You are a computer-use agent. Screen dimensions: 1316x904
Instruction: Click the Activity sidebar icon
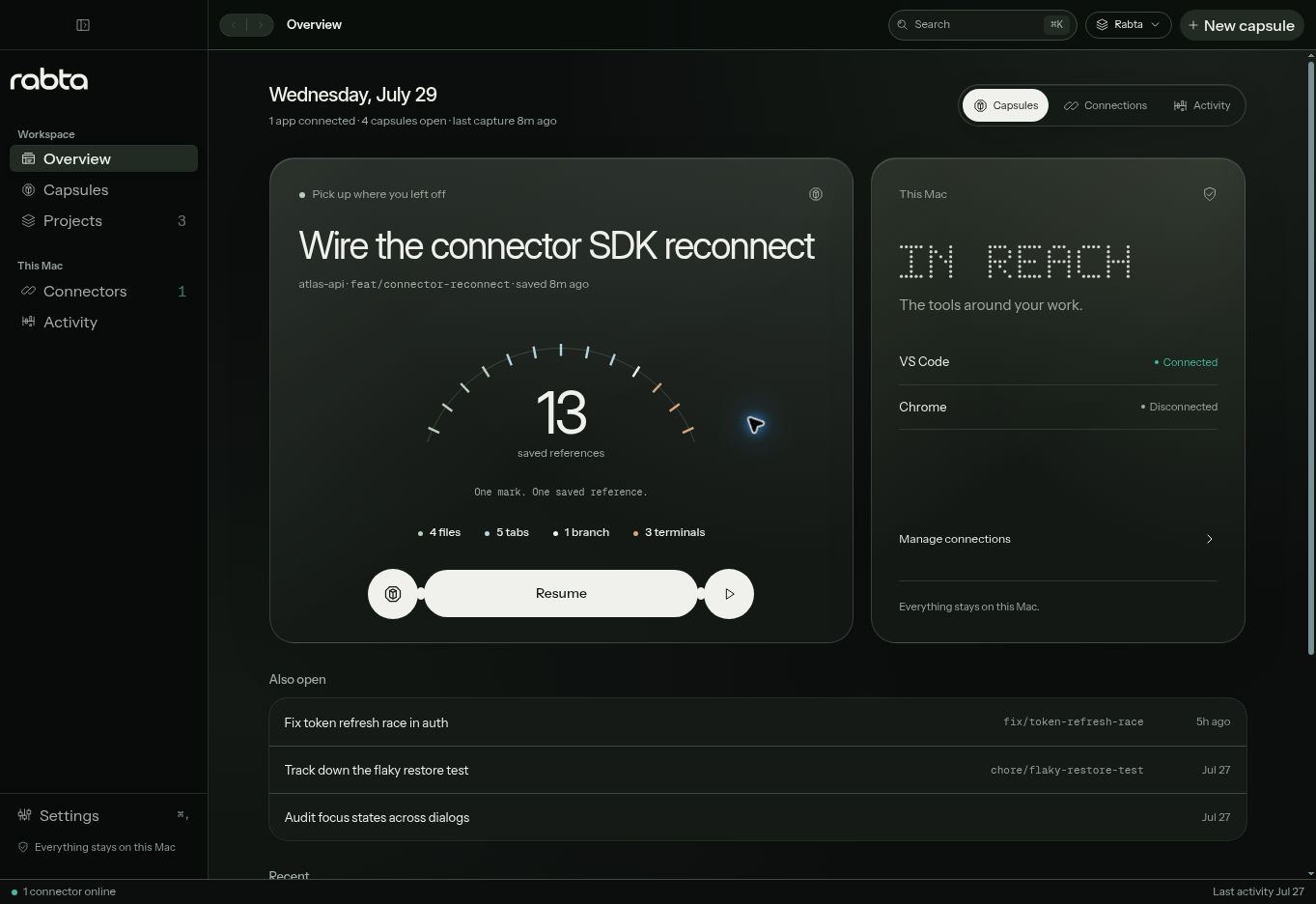coord(29,322)
